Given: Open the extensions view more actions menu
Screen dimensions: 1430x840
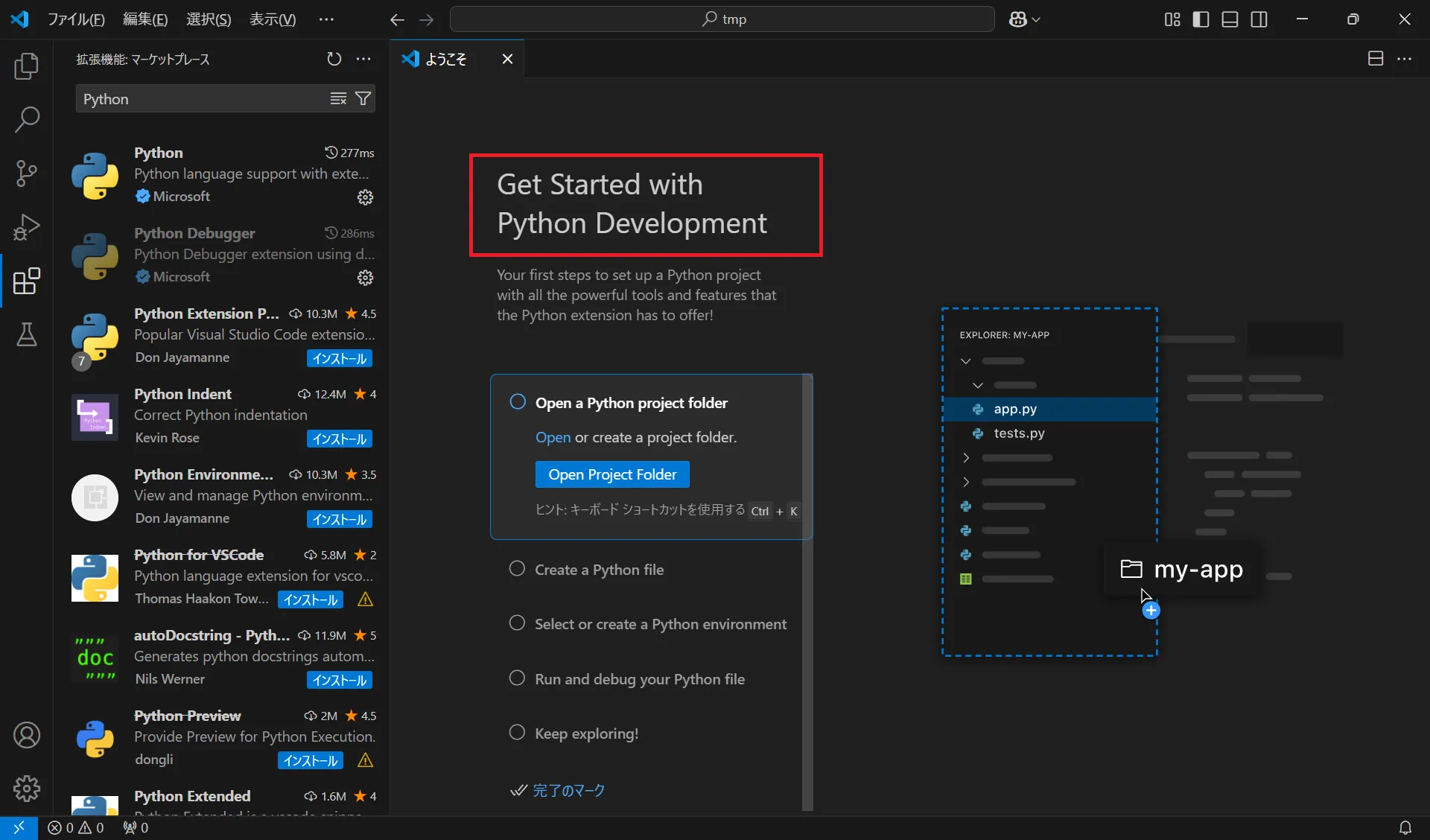Looking at the screenshot, I should [x=363, y=59].
